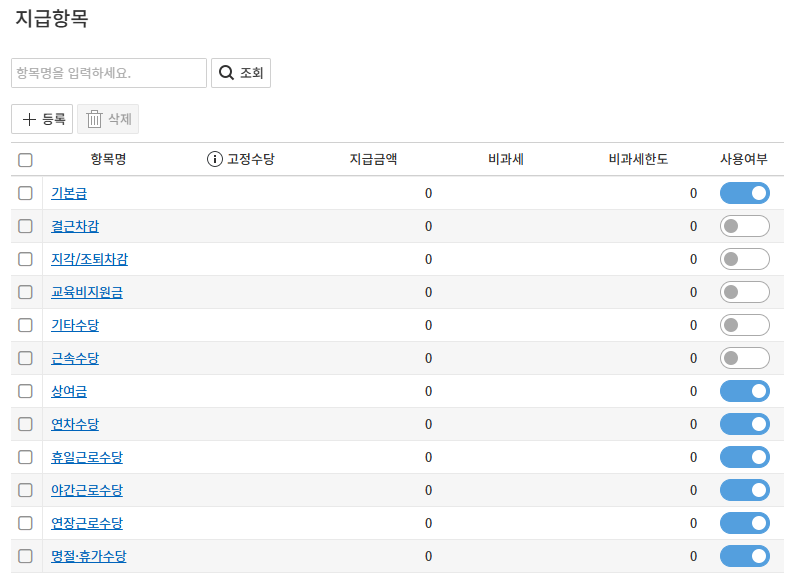Click the 명절·휴가수당 link
The width and height of the screenshot is (792, 582).
pyautogui.click(x=89, y=556)
